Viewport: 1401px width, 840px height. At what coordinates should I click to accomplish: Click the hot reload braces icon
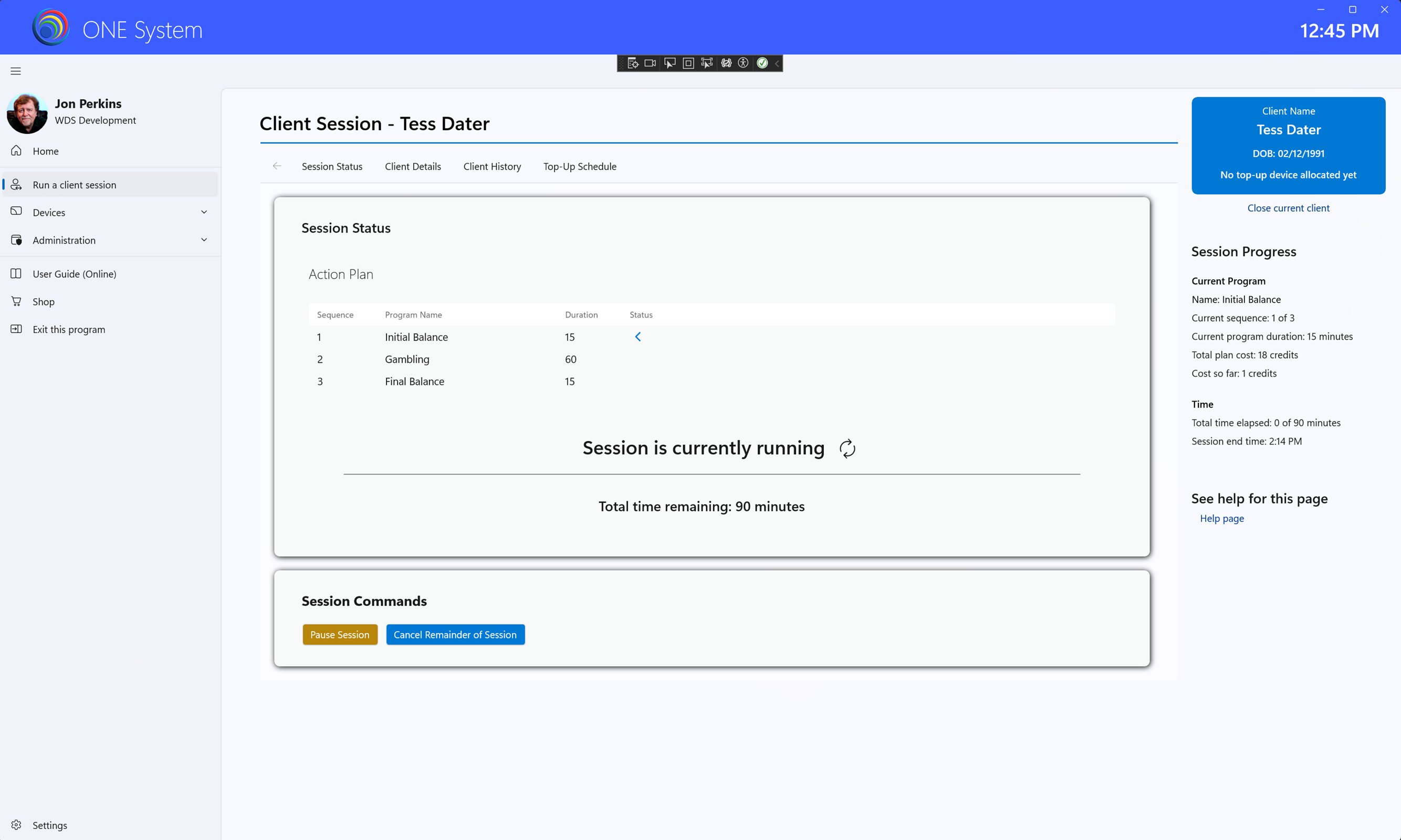726,63
